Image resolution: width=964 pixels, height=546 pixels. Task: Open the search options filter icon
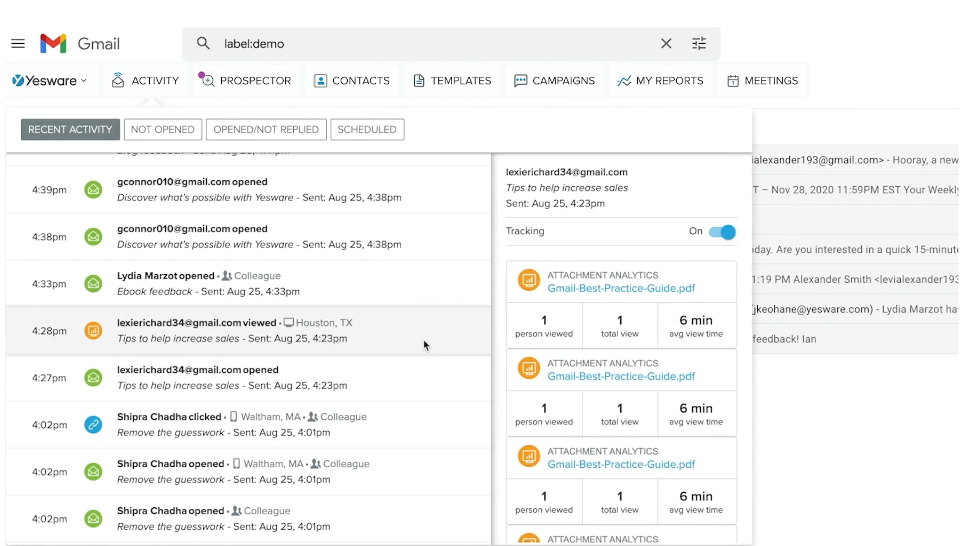tap(699, 44)
